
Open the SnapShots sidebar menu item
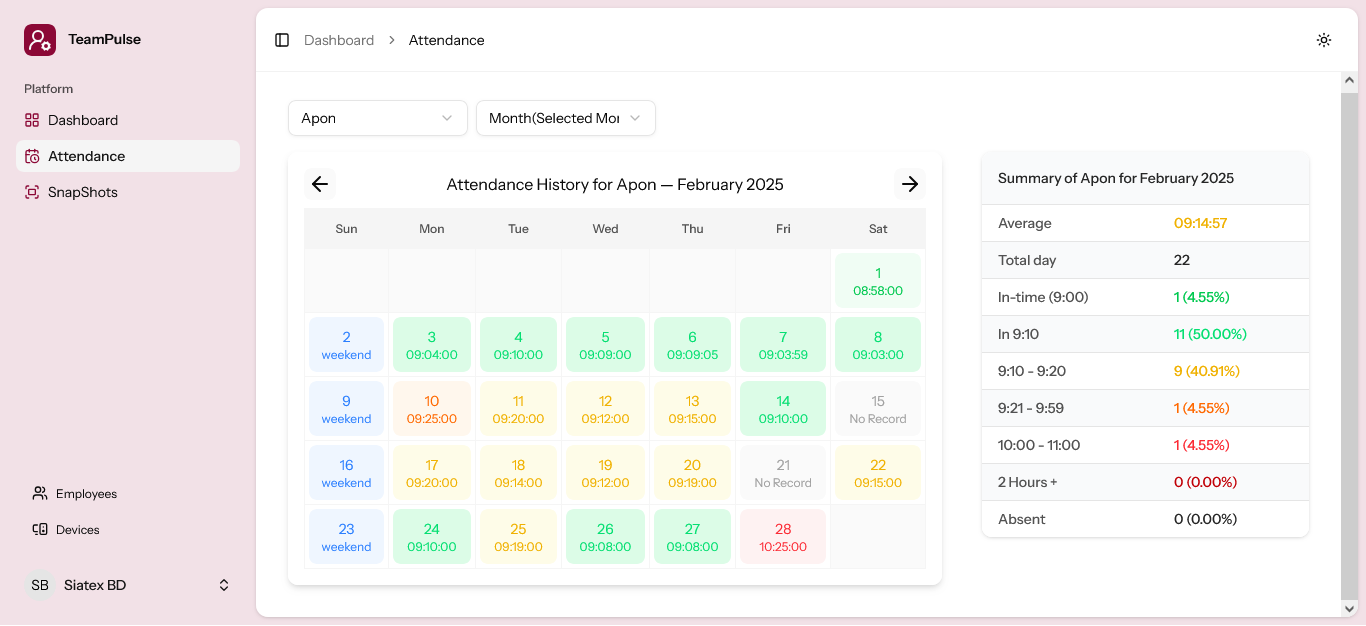pyautogui.click(x=83, y=192)
